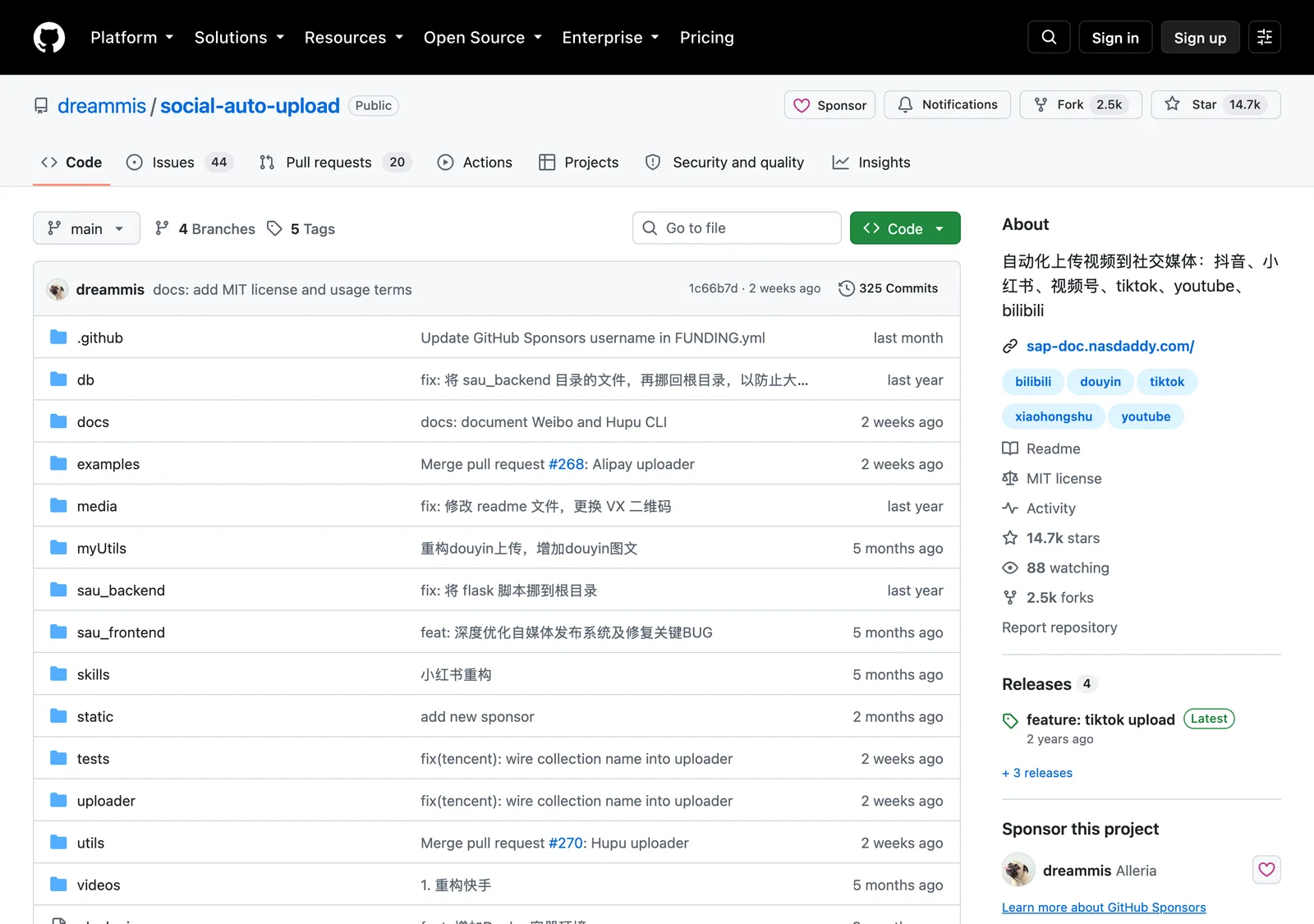This screenshot has width=1314, height=924.
Task: Click the eye icon next to 88 watching
Action: click(1010, 568)
